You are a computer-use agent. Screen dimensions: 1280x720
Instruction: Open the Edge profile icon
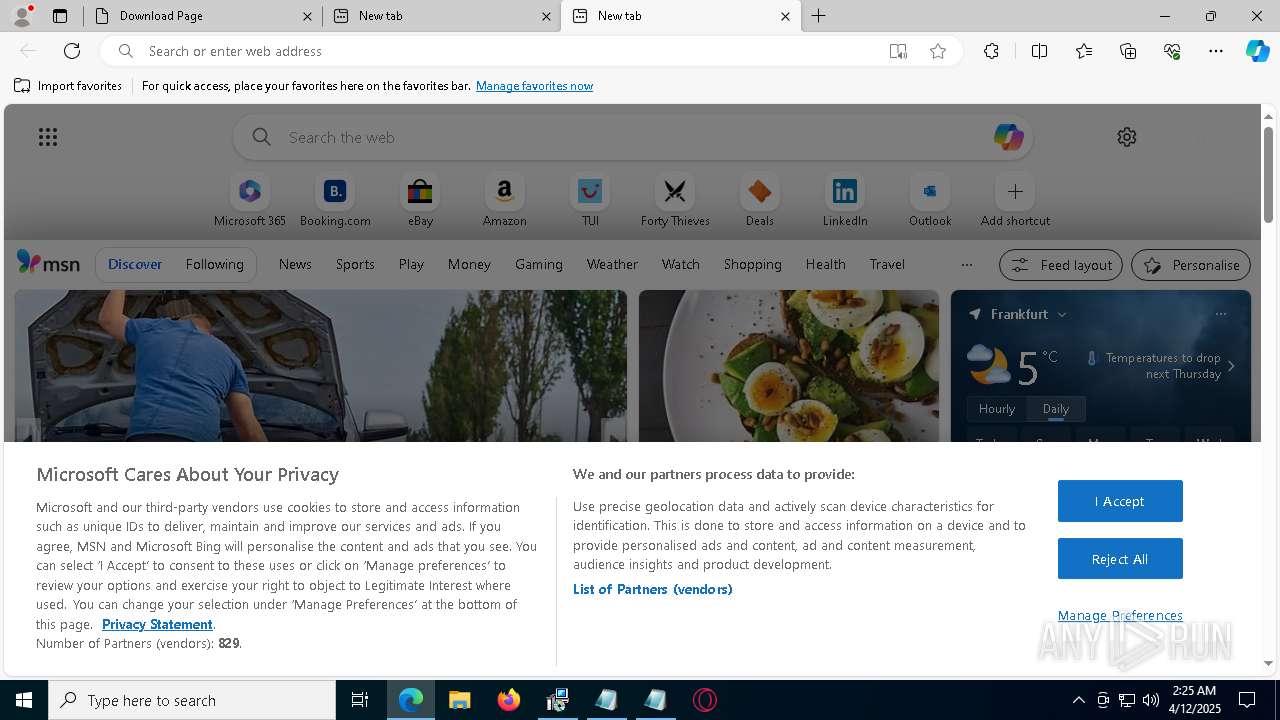tap(21, 16)
